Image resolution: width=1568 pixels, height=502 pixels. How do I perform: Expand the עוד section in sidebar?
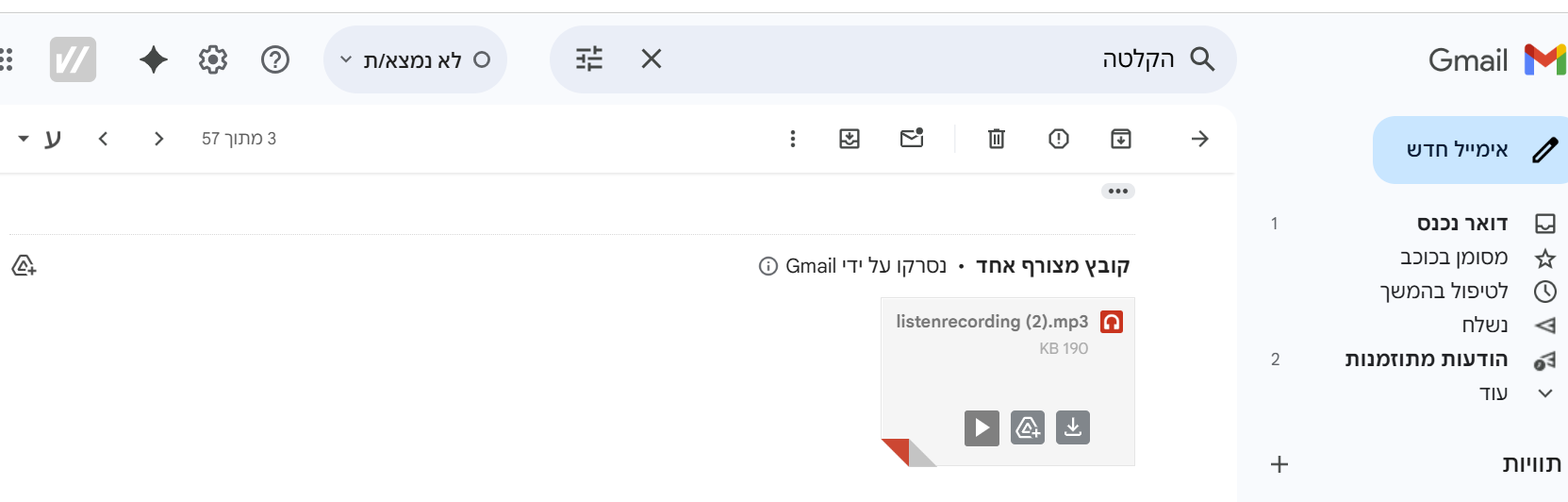pyautogui.click(x=1493, y=393)
